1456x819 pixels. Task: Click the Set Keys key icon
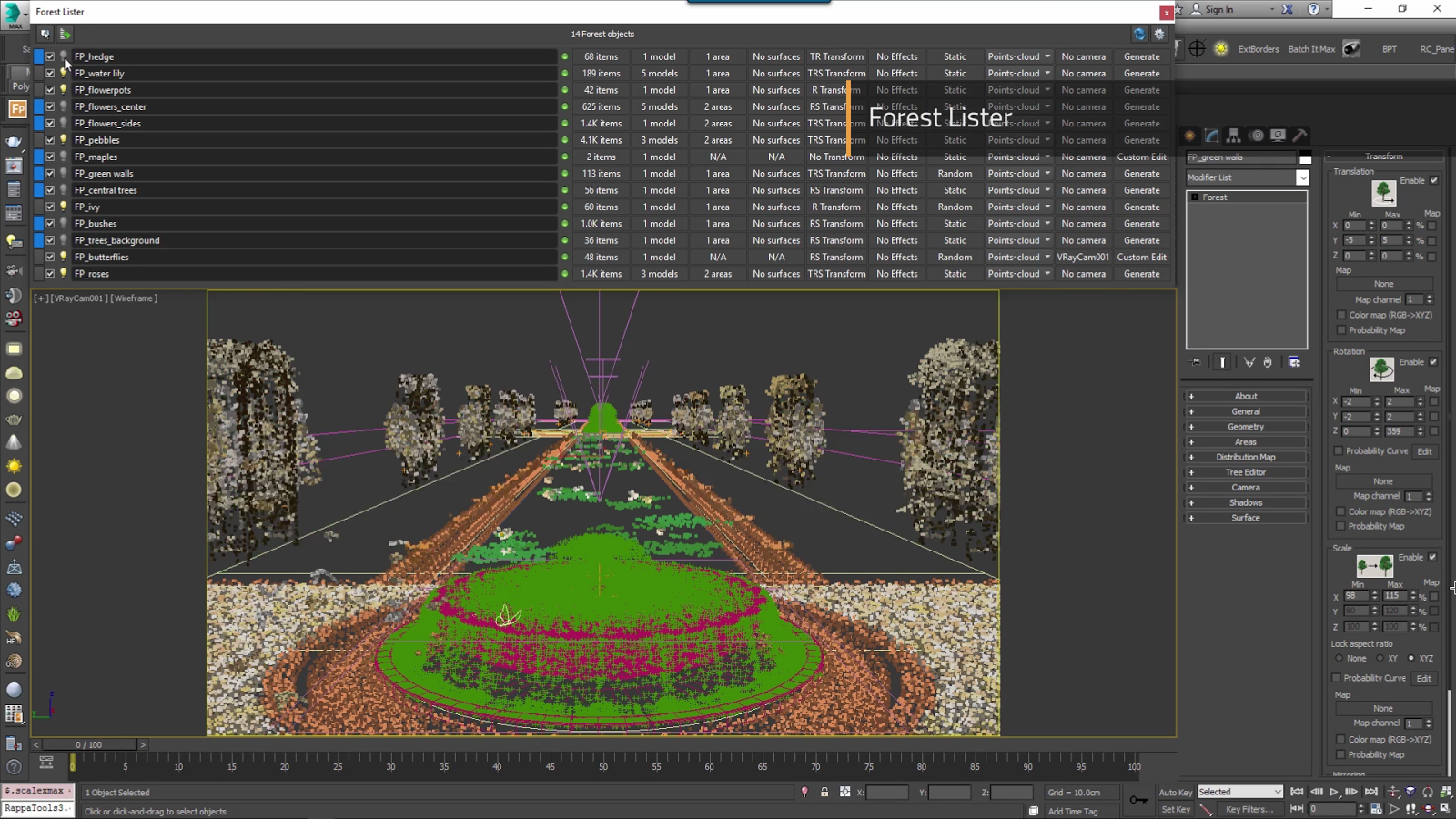click(1138, 800)
